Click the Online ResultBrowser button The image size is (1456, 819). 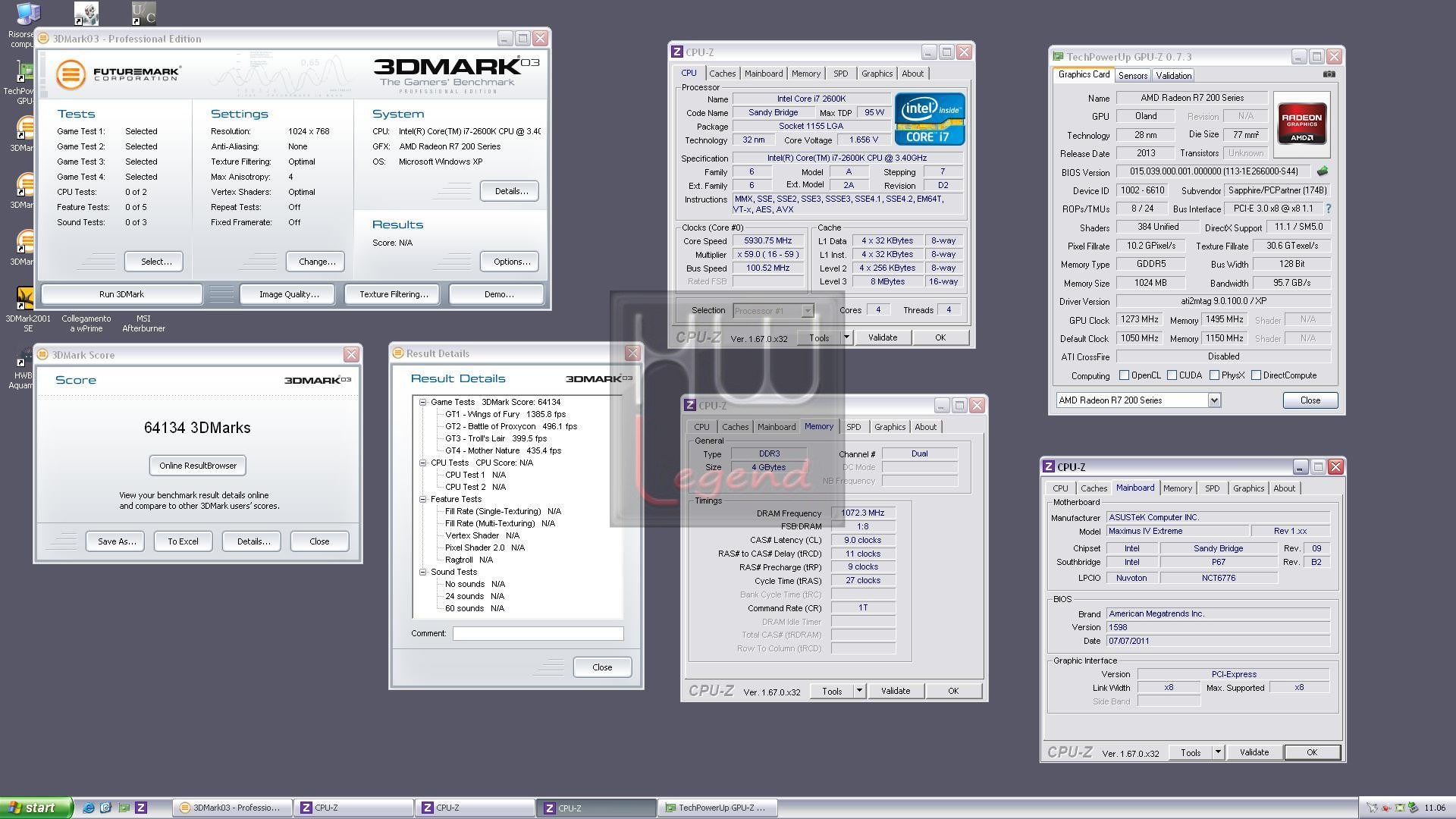pos(198,466)
